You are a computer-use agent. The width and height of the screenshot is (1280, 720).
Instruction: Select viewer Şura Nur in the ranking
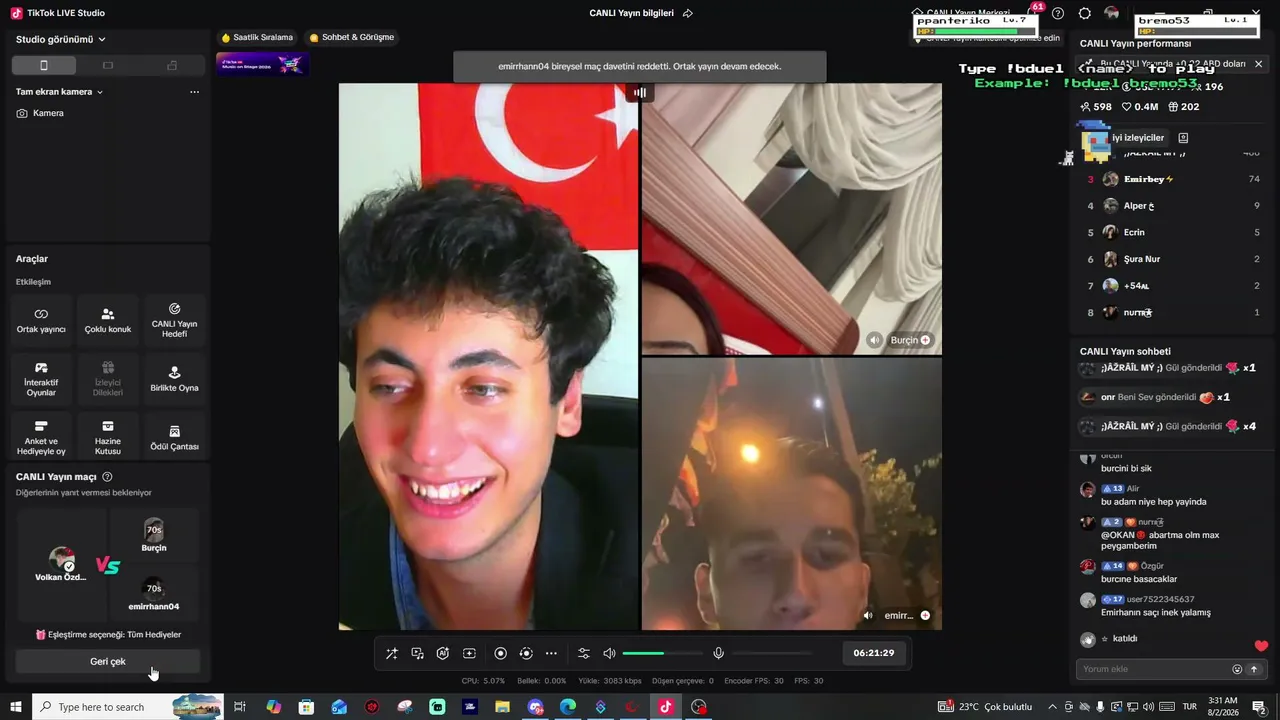point(1172,259)
